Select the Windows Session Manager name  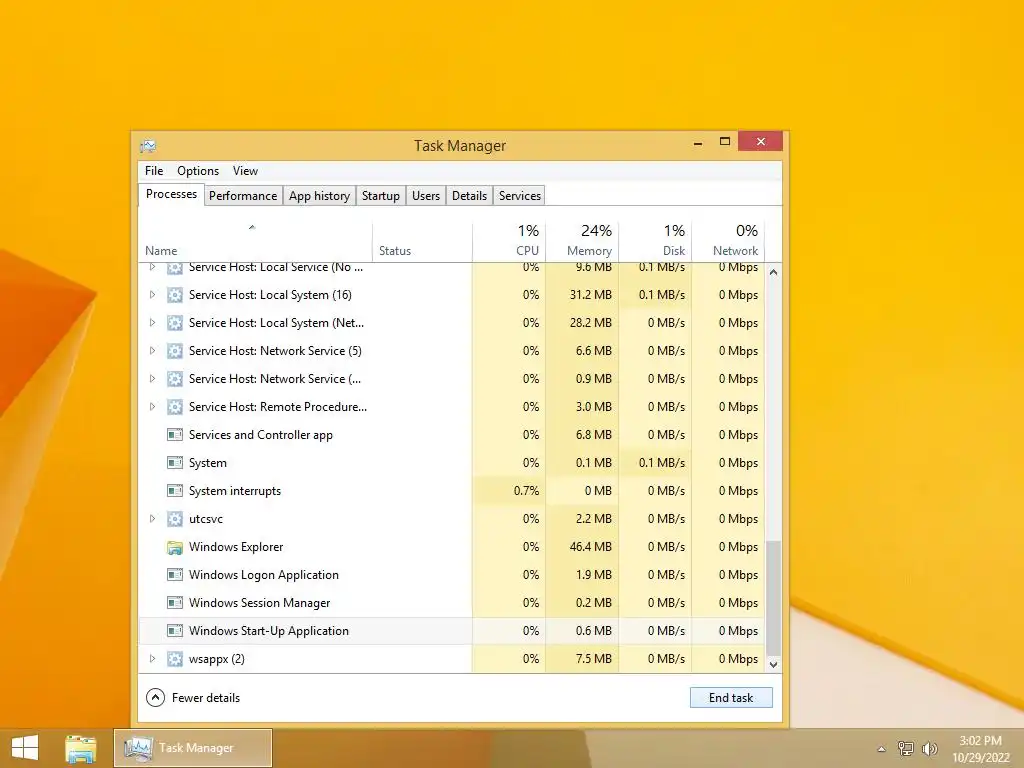click(x=259, y=603)
